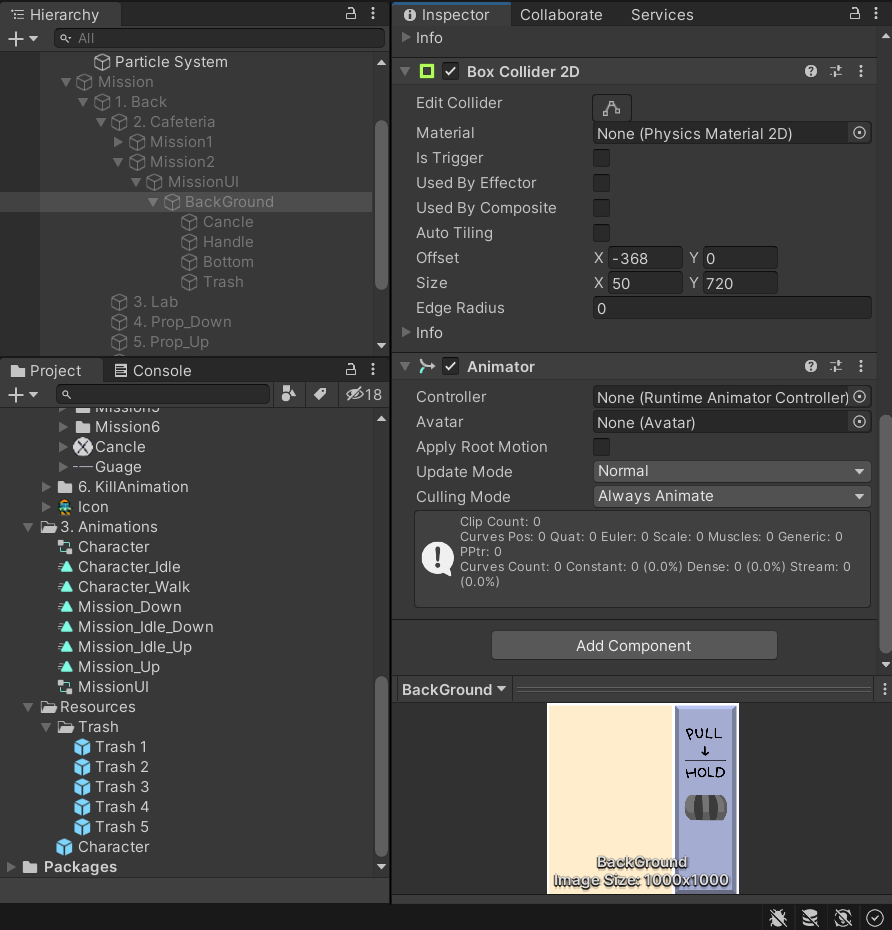Image resolution: width=892 pixels, height=930 pixels.
Task: Open the BackGround preview name dropdown
Action: tap(454, 690)
